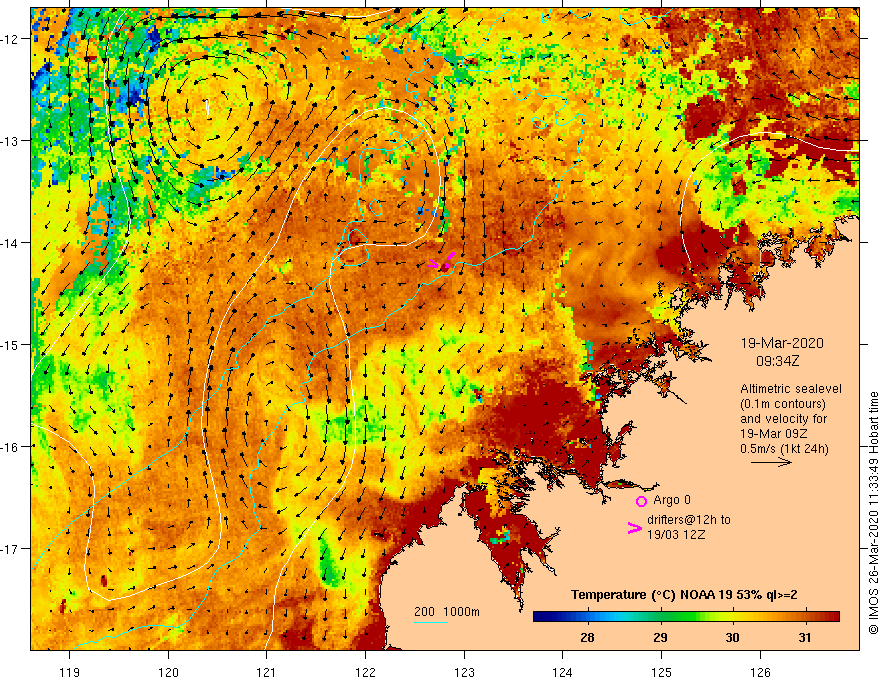The image size is (880, 680).
Task: Click the '0.5m/s (1kt 24h)' scale label
Action: coord(784,449)
